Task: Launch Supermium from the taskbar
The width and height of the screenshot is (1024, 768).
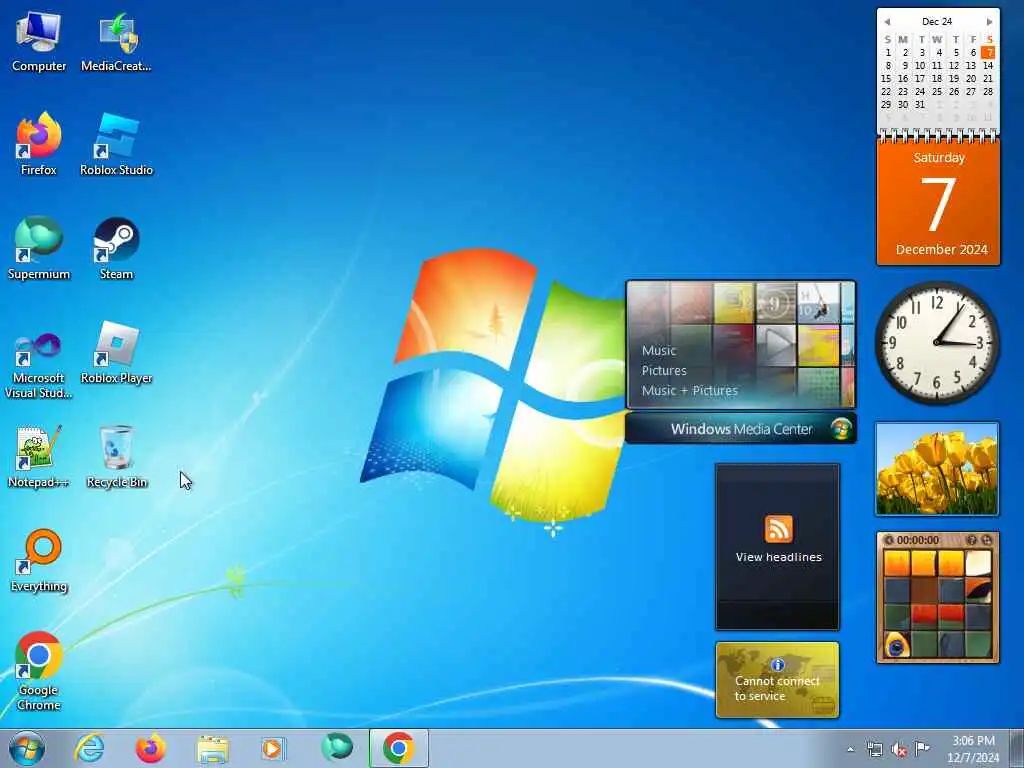Action: 337,748
